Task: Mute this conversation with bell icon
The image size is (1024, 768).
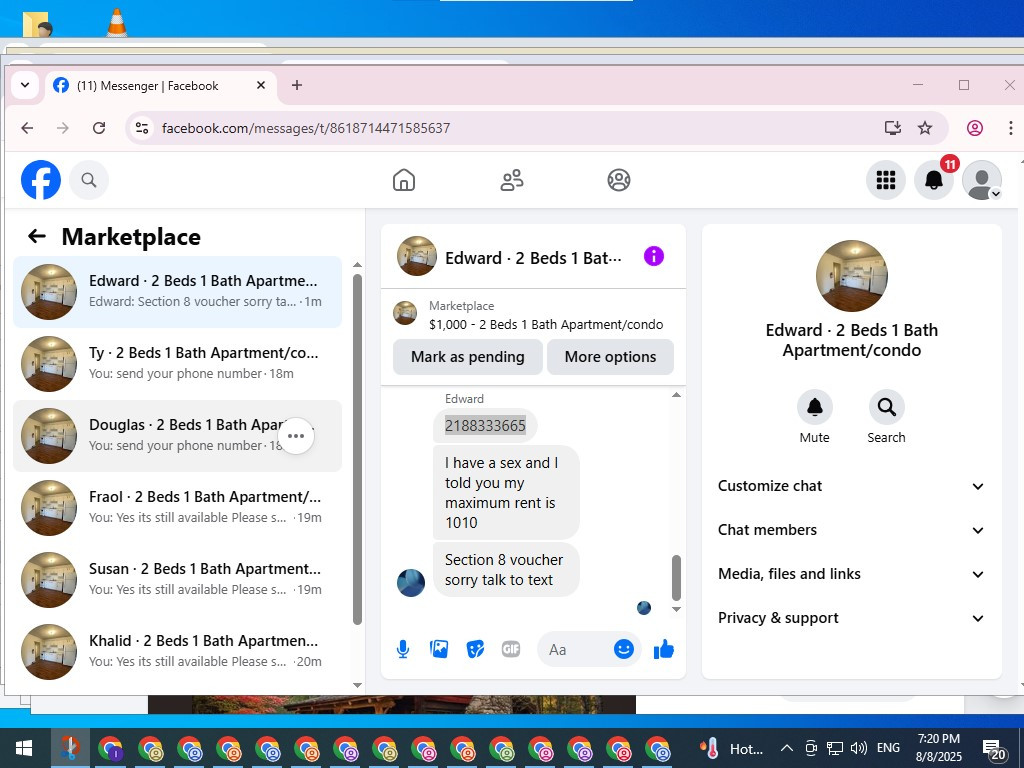Action: (x=814, y=408)
